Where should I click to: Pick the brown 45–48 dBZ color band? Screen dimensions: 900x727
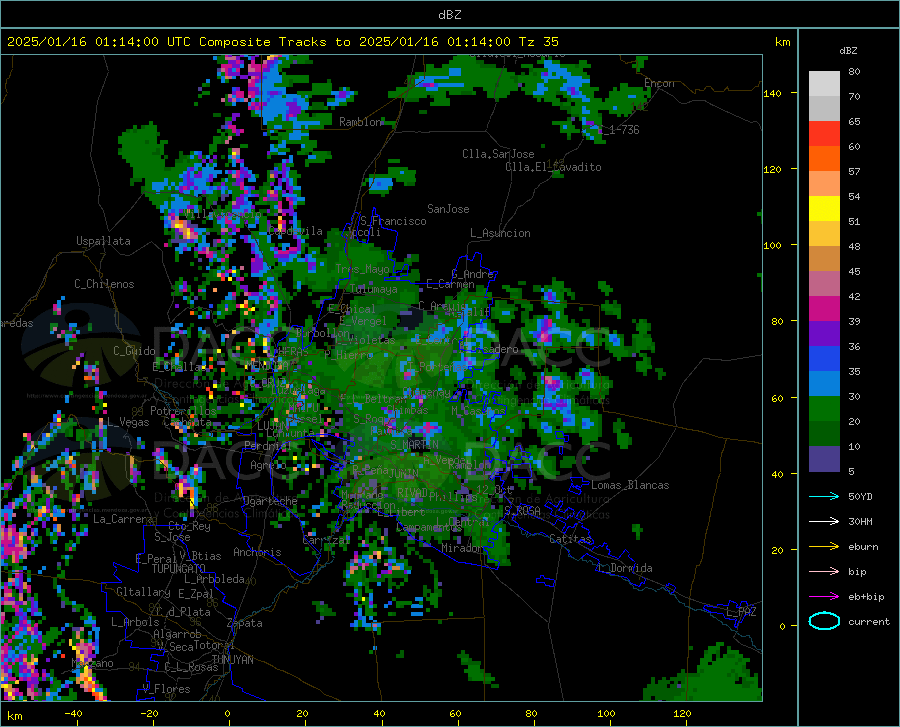click(824, 259)
